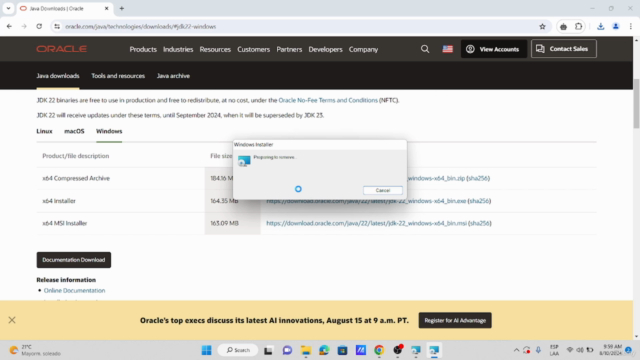Click the microphone tray icon

(538, 350)
